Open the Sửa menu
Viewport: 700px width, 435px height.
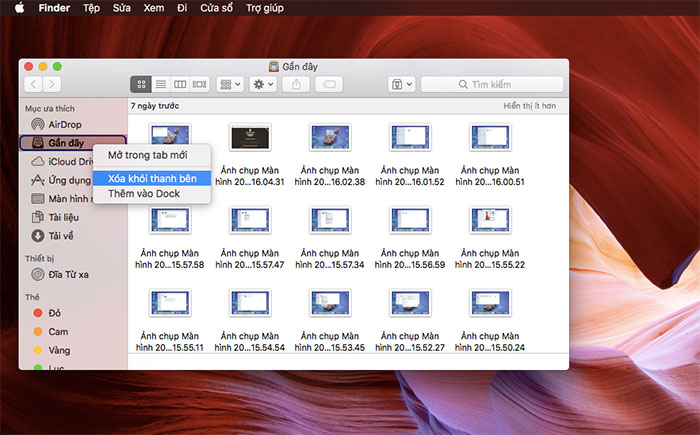121,8
